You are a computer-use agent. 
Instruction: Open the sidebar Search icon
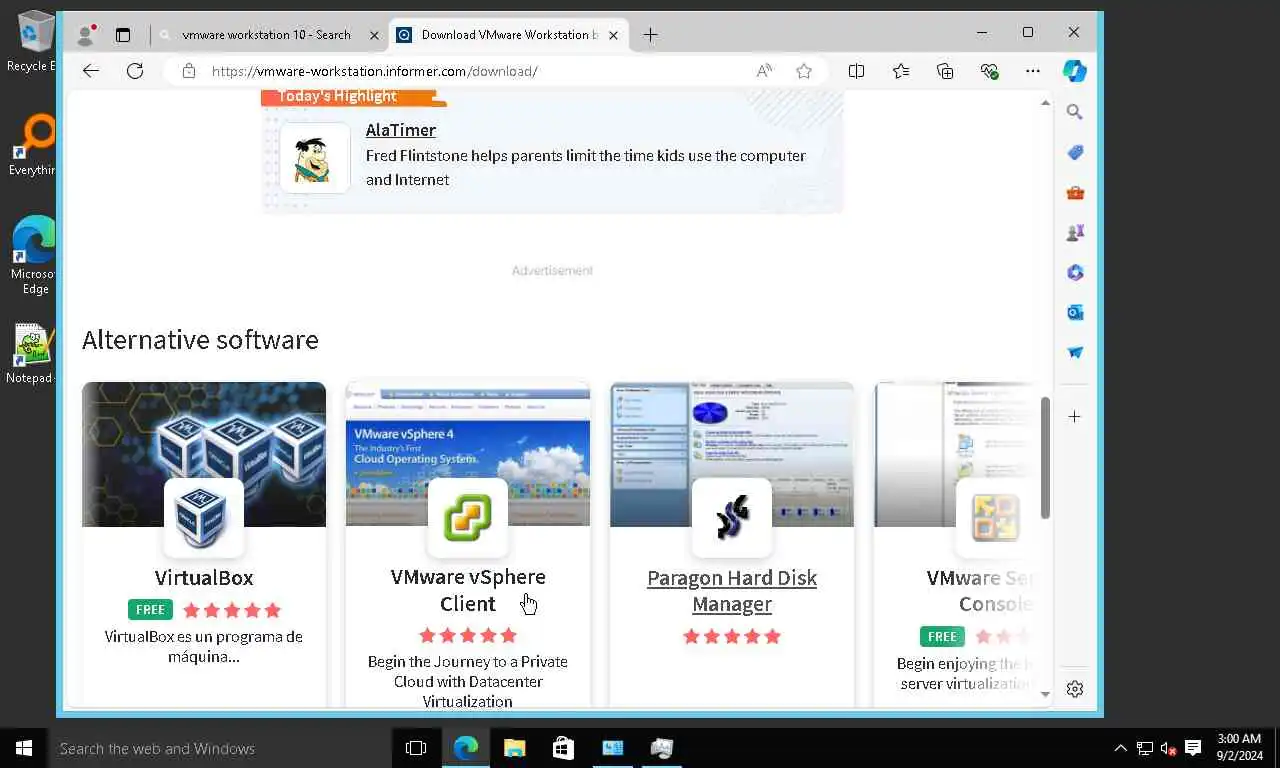(x=1075, y=112)
